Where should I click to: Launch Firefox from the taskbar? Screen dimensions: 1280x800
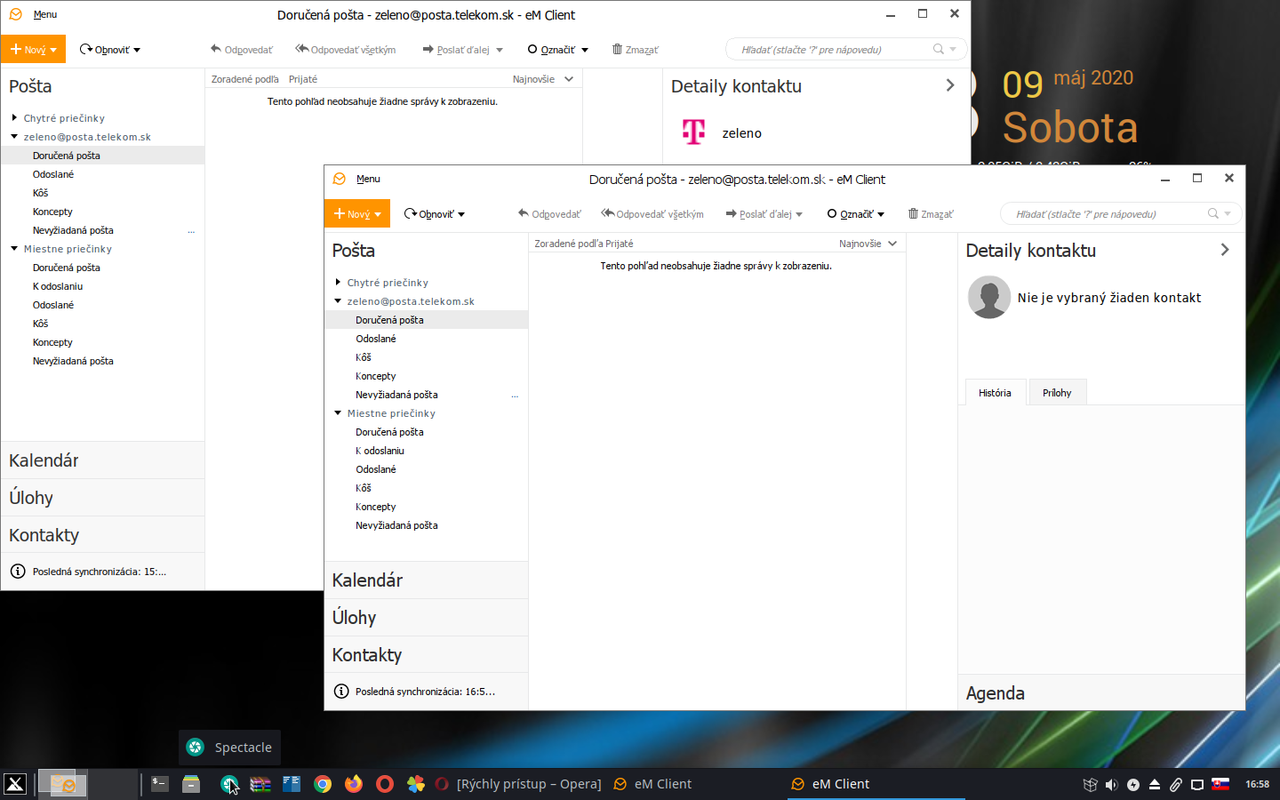coord(354,784)
